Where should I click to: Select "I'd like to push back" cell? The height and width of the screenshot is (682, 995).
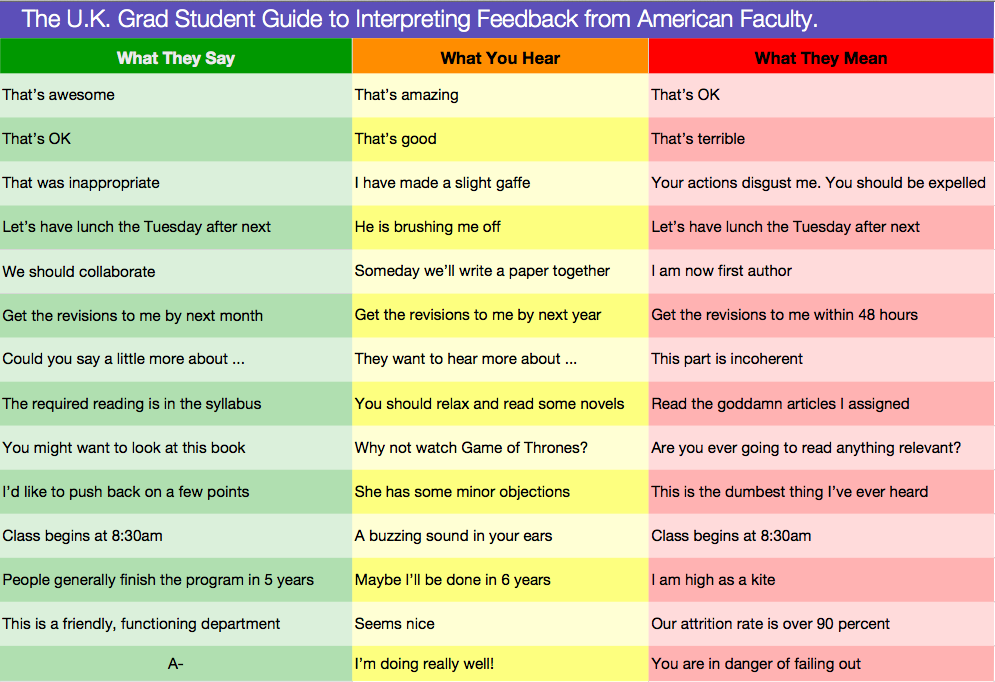pos(126,492)
